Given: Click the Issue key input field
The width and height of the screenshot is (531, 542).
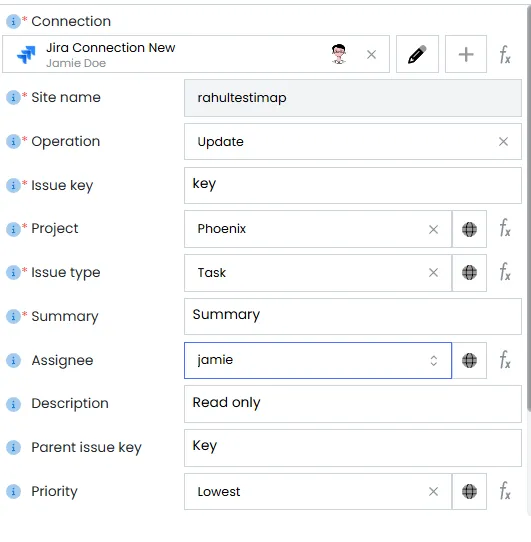Looking at the screenshot, I should (353, 186).
